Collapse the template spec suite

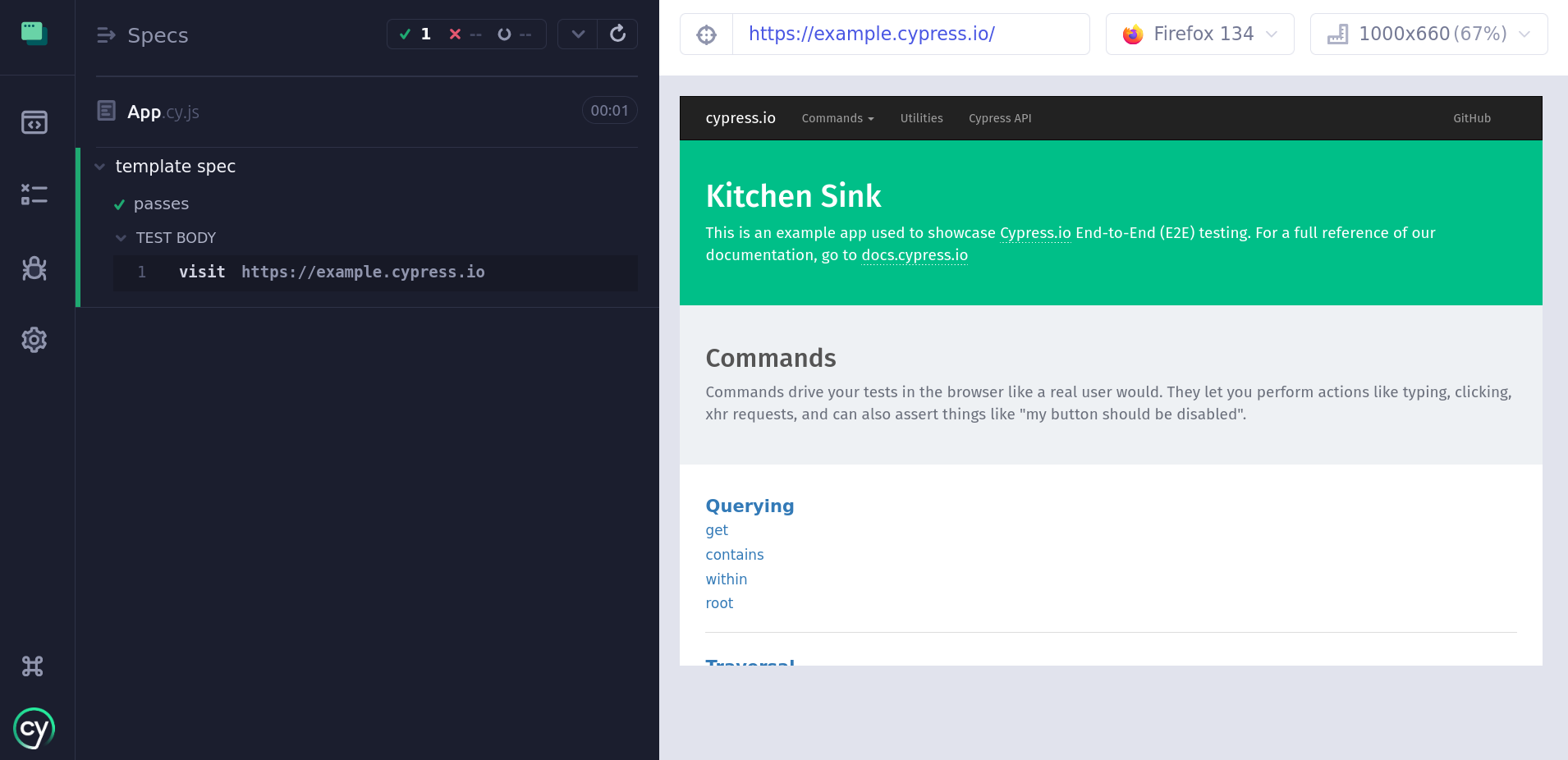pyautogui.click(x=99, y=166)
